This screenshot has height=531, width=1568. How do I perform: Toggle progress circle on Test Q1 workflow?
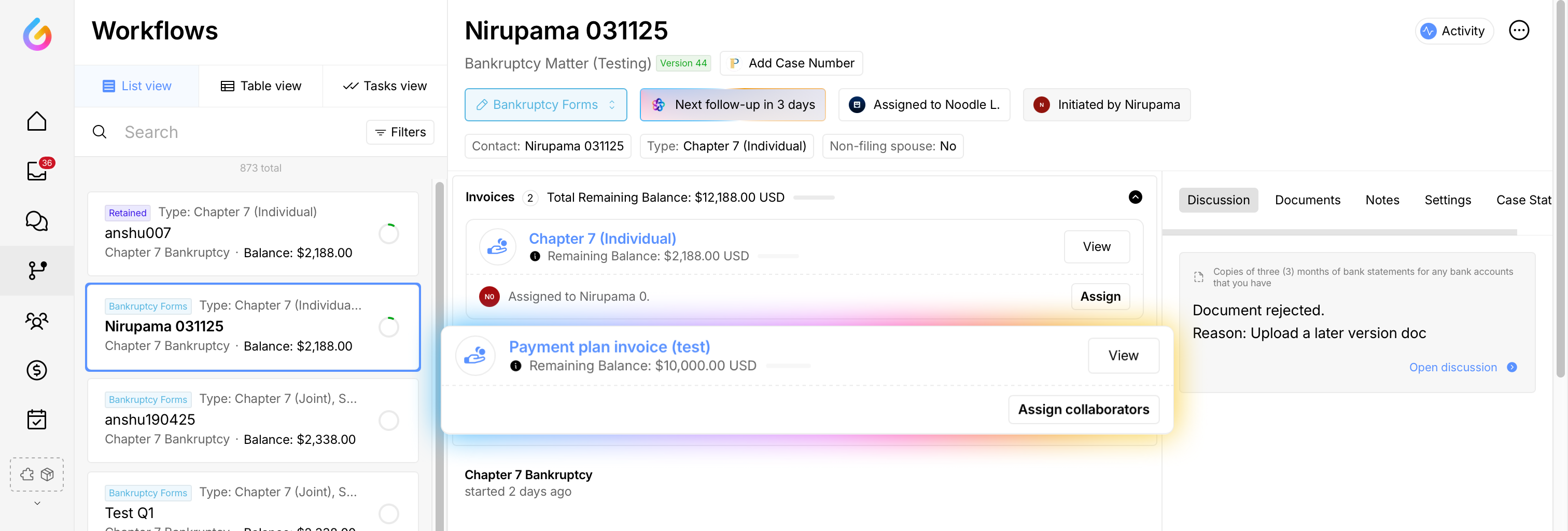click(x=388, y=513)
